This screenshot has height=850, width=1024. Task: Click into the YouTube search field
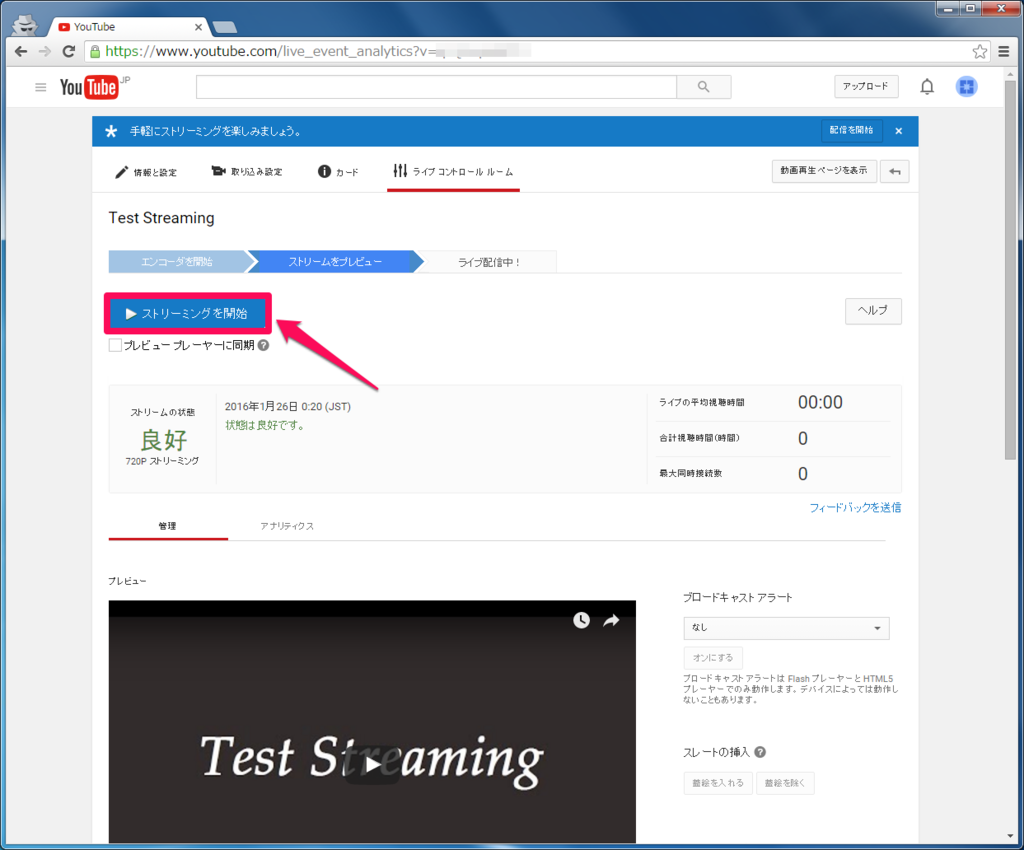436,87
